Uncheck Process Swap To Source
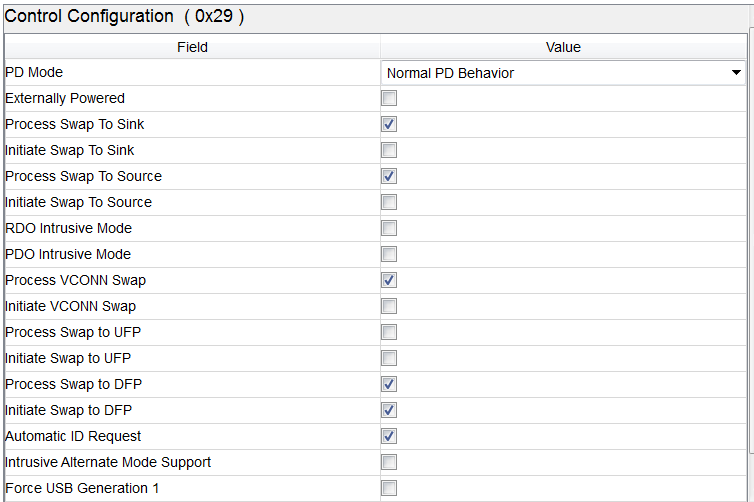 pyautogui.click(x=389, y=176)
